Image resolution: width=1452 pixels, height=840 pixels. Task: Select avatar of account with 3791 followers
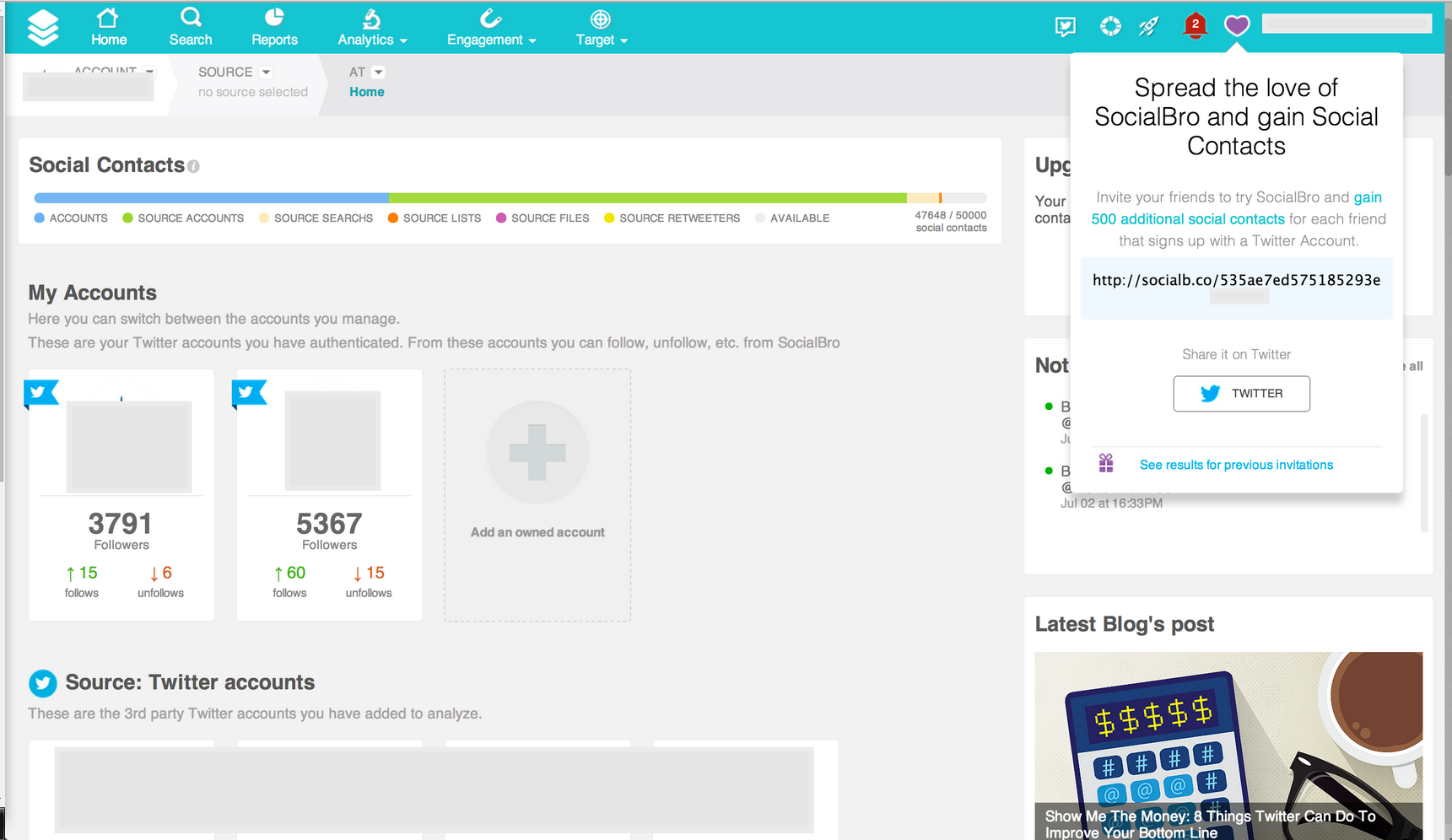[129, 446]
